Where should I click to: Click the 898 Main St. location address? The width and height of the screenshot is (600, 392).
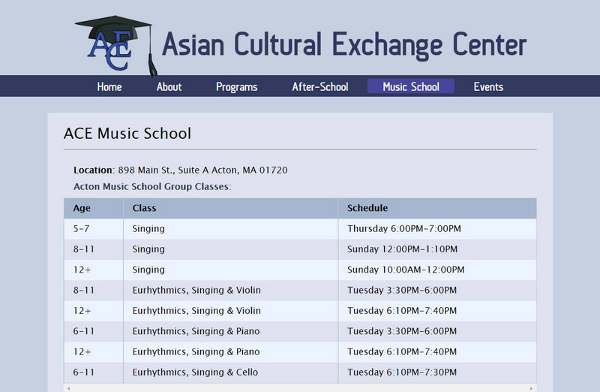tap(202, 170)
